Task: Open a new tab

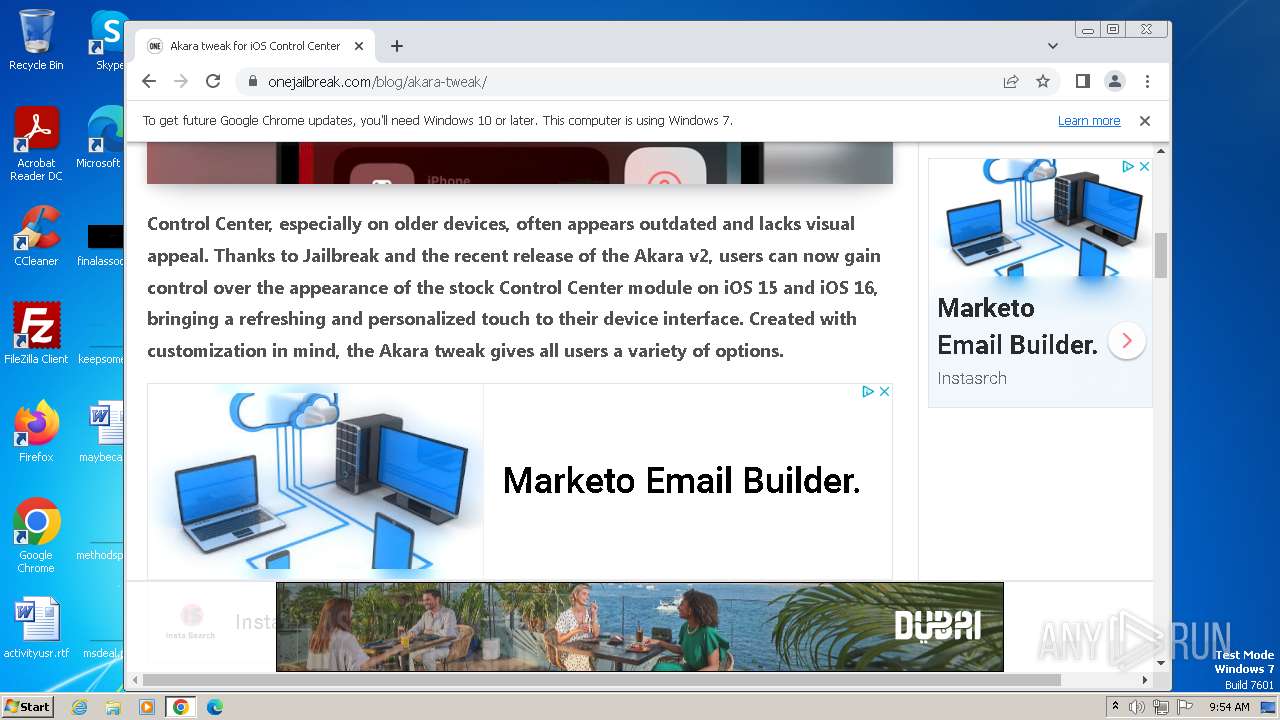Action: (x=397, y=46)
